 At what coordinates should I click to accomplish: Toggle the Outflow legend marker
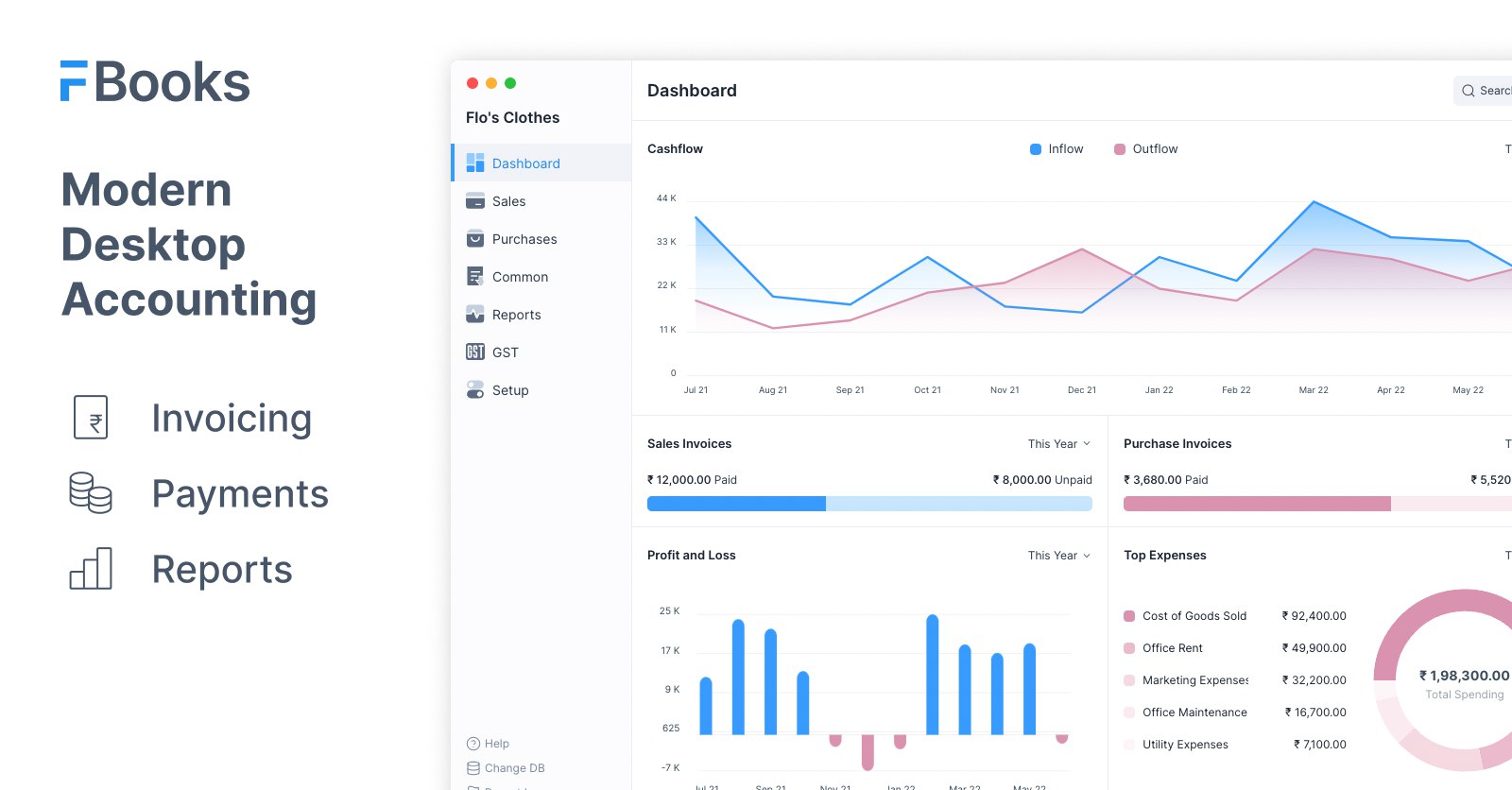click(x=1120, y=149)
